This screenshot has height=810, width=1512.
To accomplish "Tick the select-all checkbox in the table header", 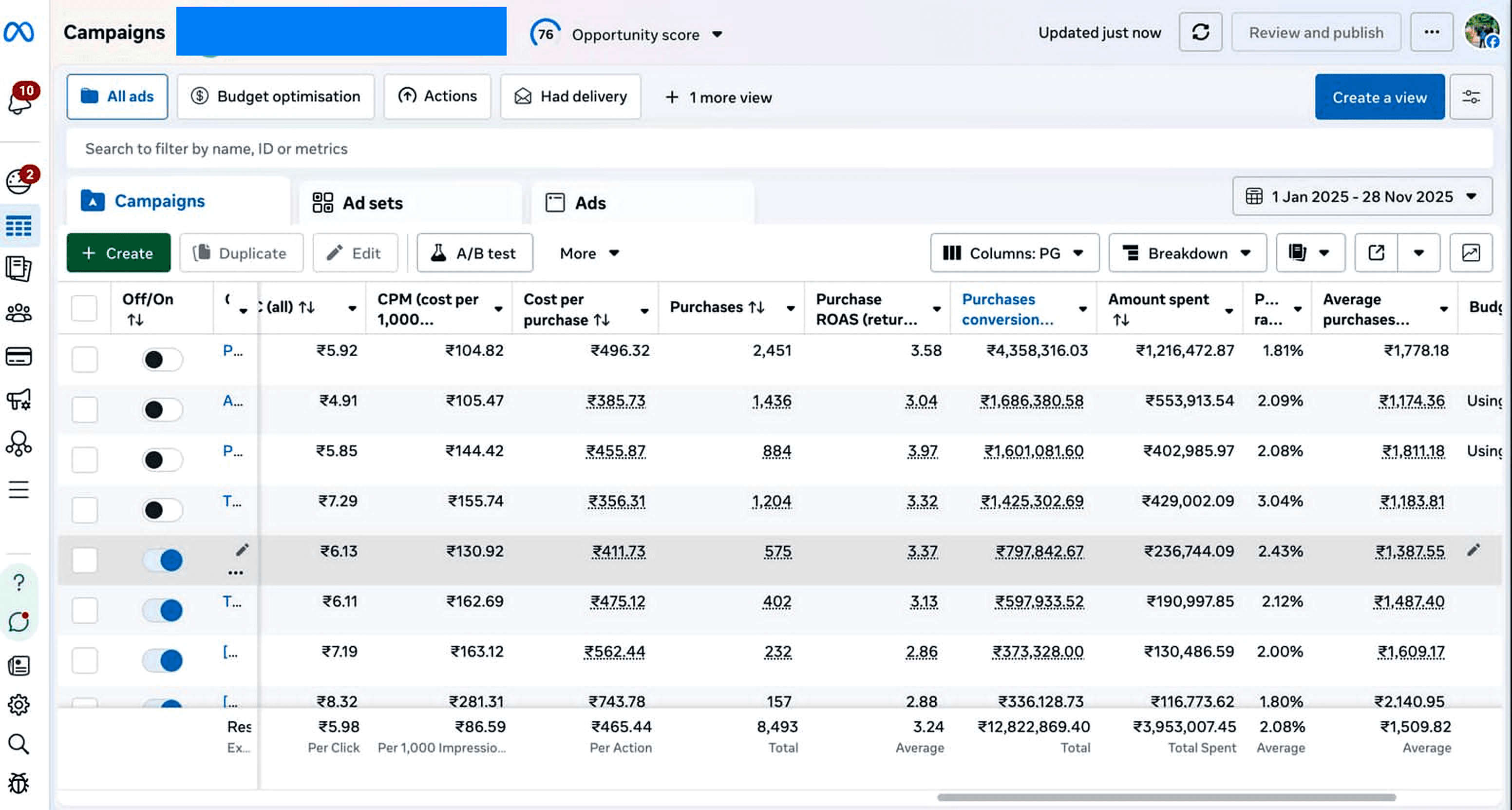I will [x=84, y=309].
